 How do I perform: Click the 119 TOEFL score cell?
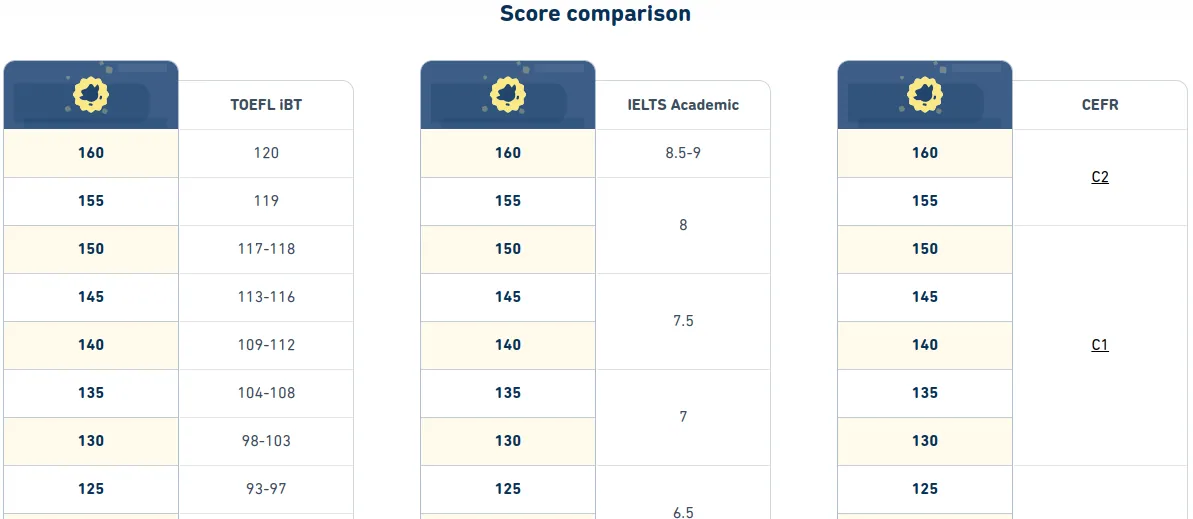click(266, 201)
